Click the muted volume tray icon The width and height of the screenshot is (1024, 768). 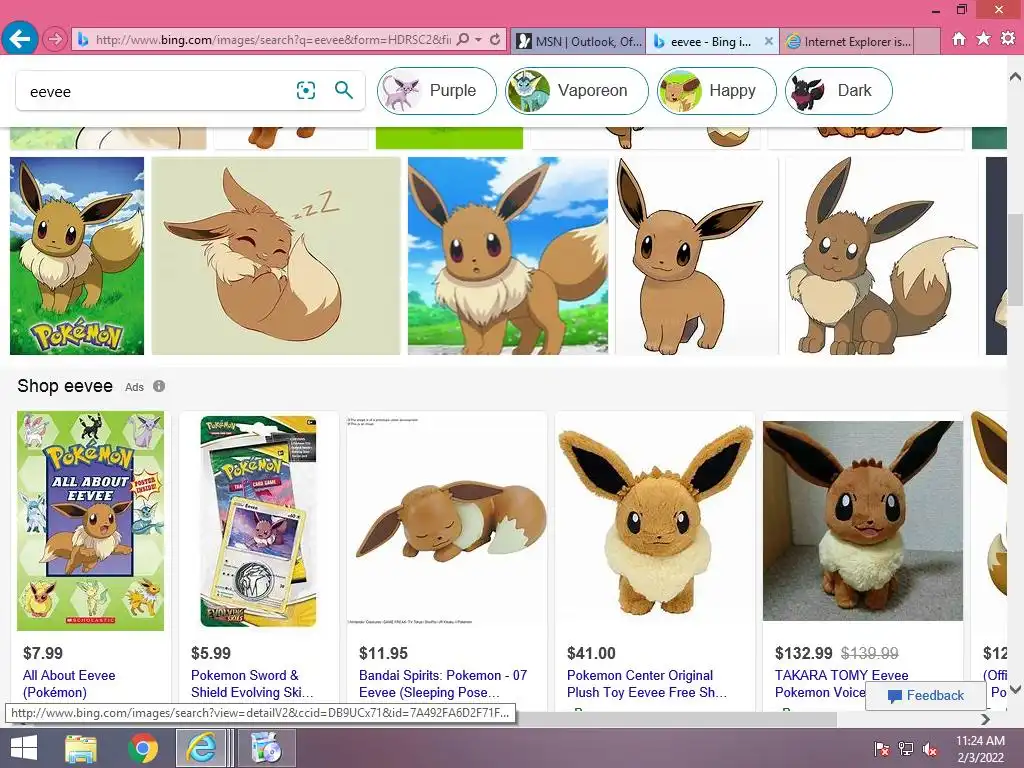coord(930,748)
